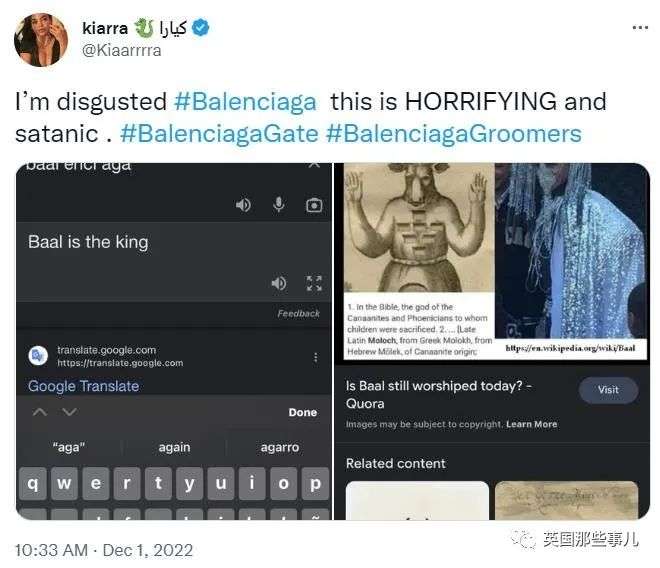
Task: Open the camera translate icon
Action: (x=314, y=205)
